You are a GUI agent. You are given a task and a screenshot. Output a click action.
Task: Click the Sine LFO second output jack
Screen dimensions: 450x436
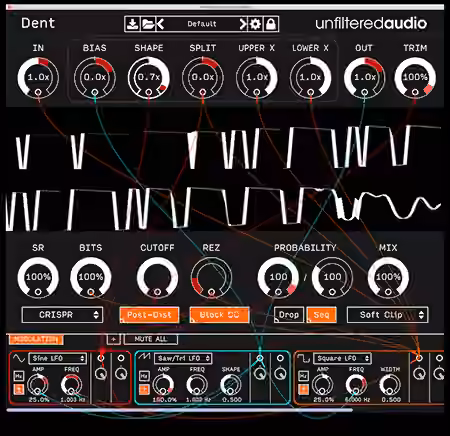tap(121, 358)
